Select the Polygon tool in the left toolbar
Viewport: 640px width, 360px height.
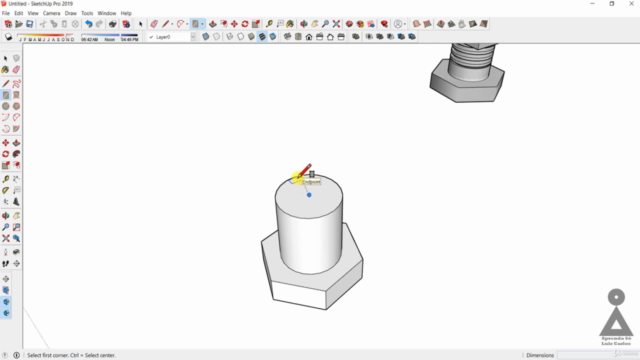[16, 106]
